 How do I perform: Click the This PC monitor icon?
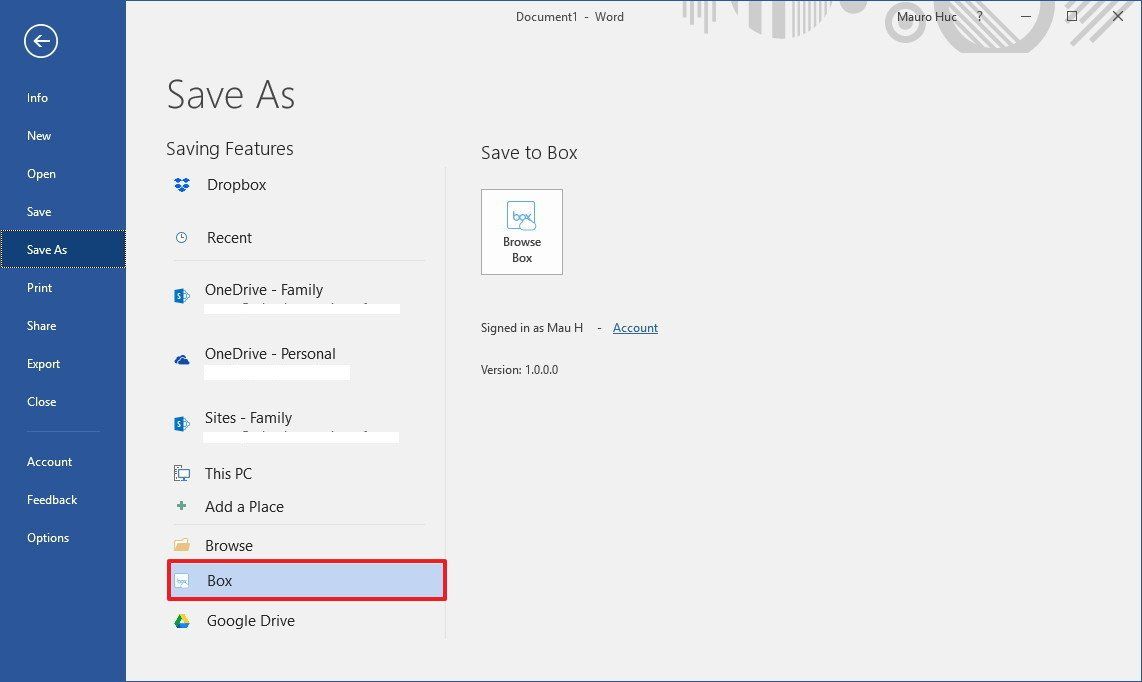click(x=181, y=473)
